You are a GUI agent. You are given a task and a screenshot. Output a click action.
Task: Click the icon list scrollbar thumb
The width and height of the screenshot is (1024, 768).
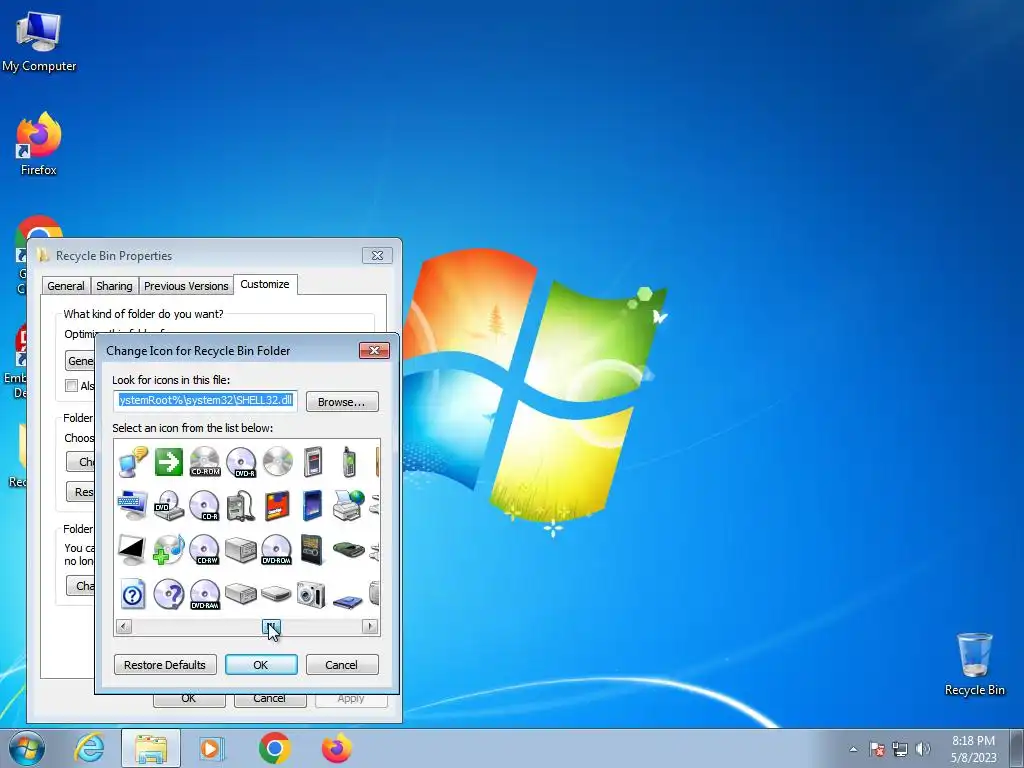click(271, 627)
